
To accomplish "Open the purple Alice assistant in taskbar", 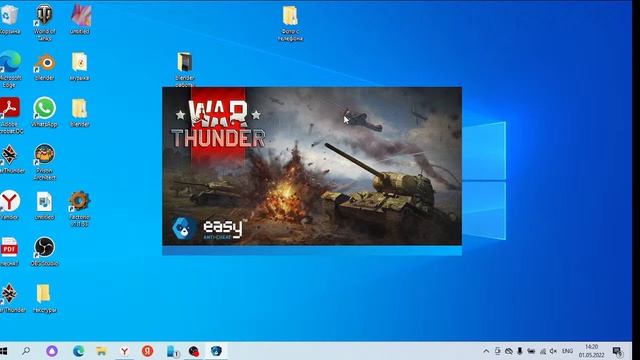I will (x=52, y=351).
